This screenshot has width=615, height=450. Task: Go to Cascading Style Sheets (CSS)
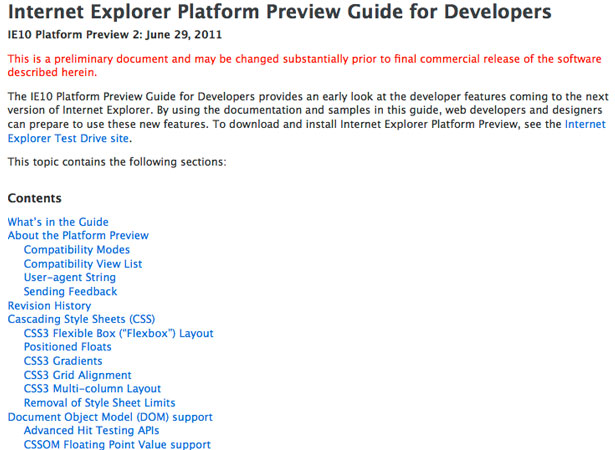pyautogui.click(x=81, y=319)
